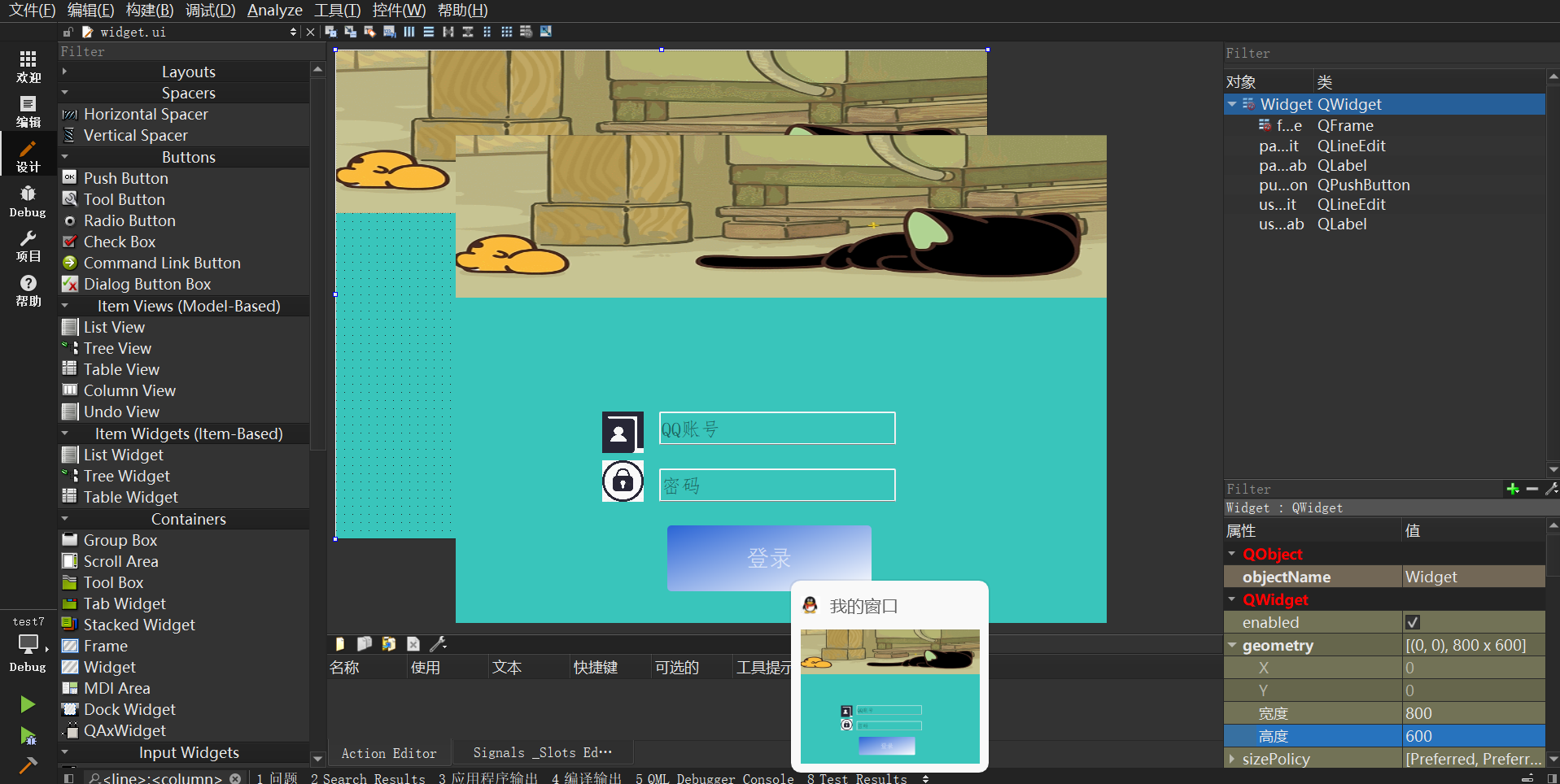Apply Lay Out Vertically in Splitter icon
This screenshot has width=1560, height=784.
(x=468, y=32)
